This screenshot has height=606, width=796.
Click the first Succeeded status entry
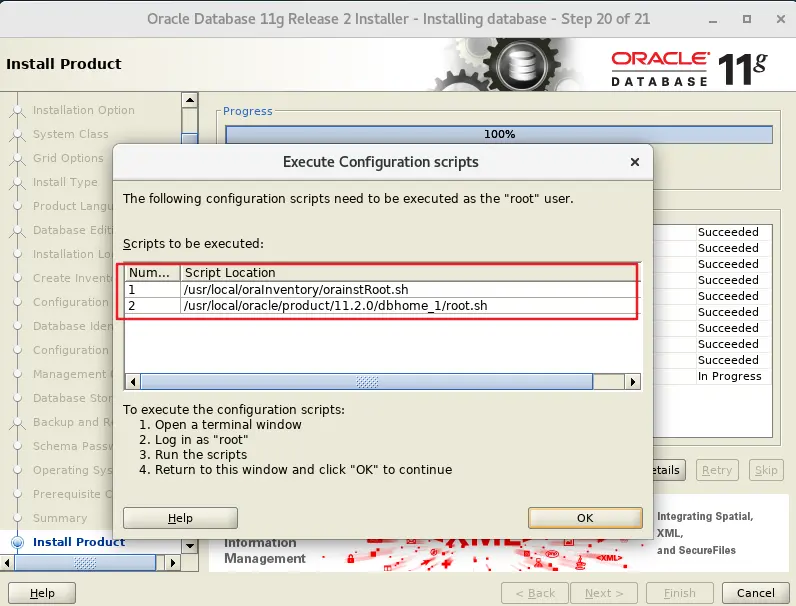tap(728, 232)
